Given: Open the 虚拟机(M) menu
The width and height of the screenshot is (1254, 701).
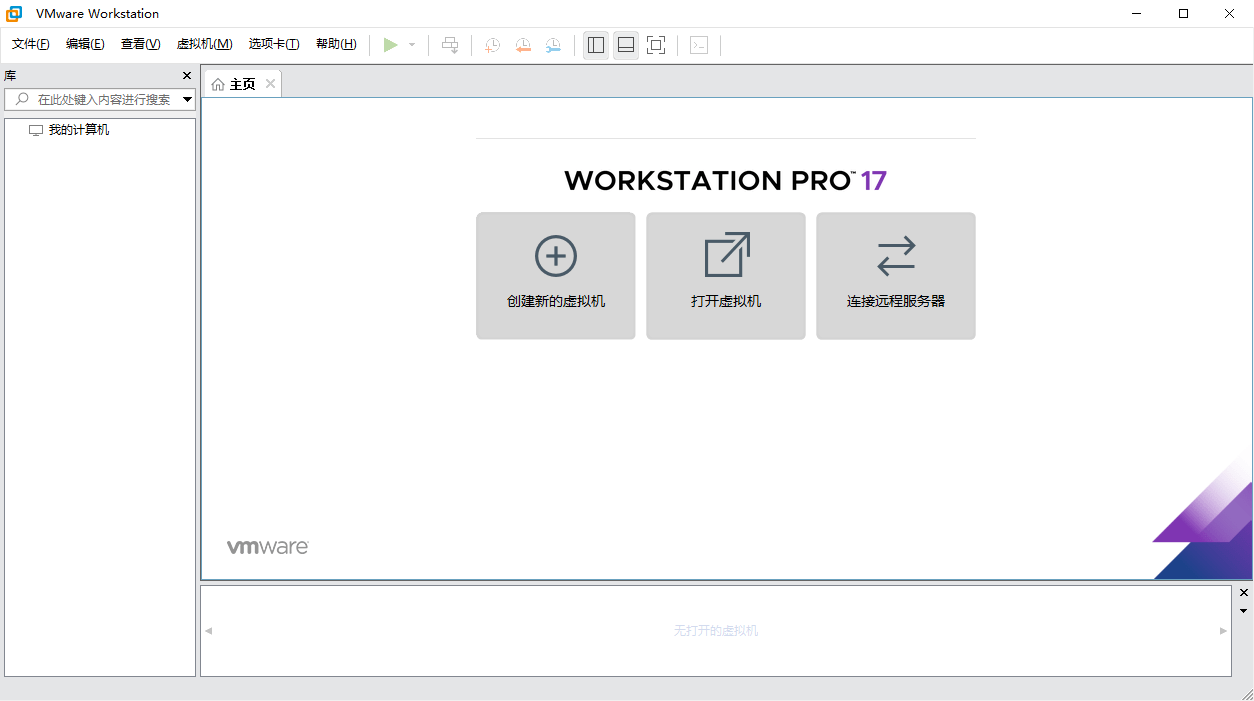Looking at the screenshot, I should pyautogui.click(x=204, y=44).
